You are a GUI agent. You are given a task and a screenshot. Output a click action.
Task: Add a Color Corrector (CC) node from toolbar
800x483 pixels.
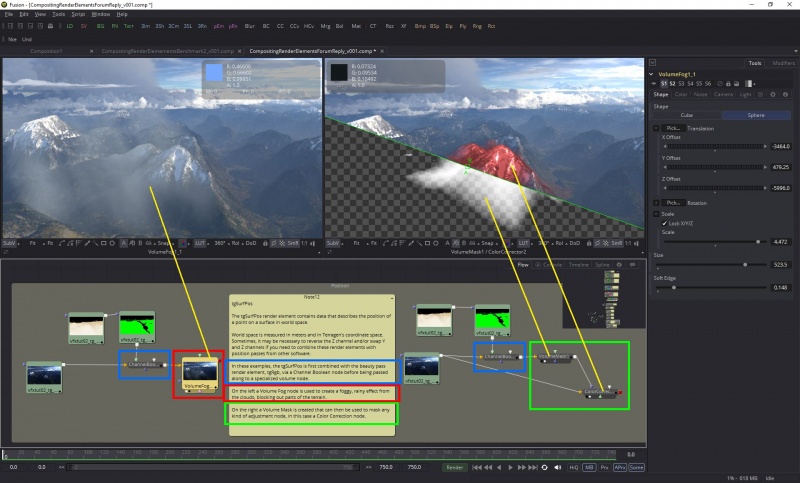pyautogui.click(x=280, y=26)
